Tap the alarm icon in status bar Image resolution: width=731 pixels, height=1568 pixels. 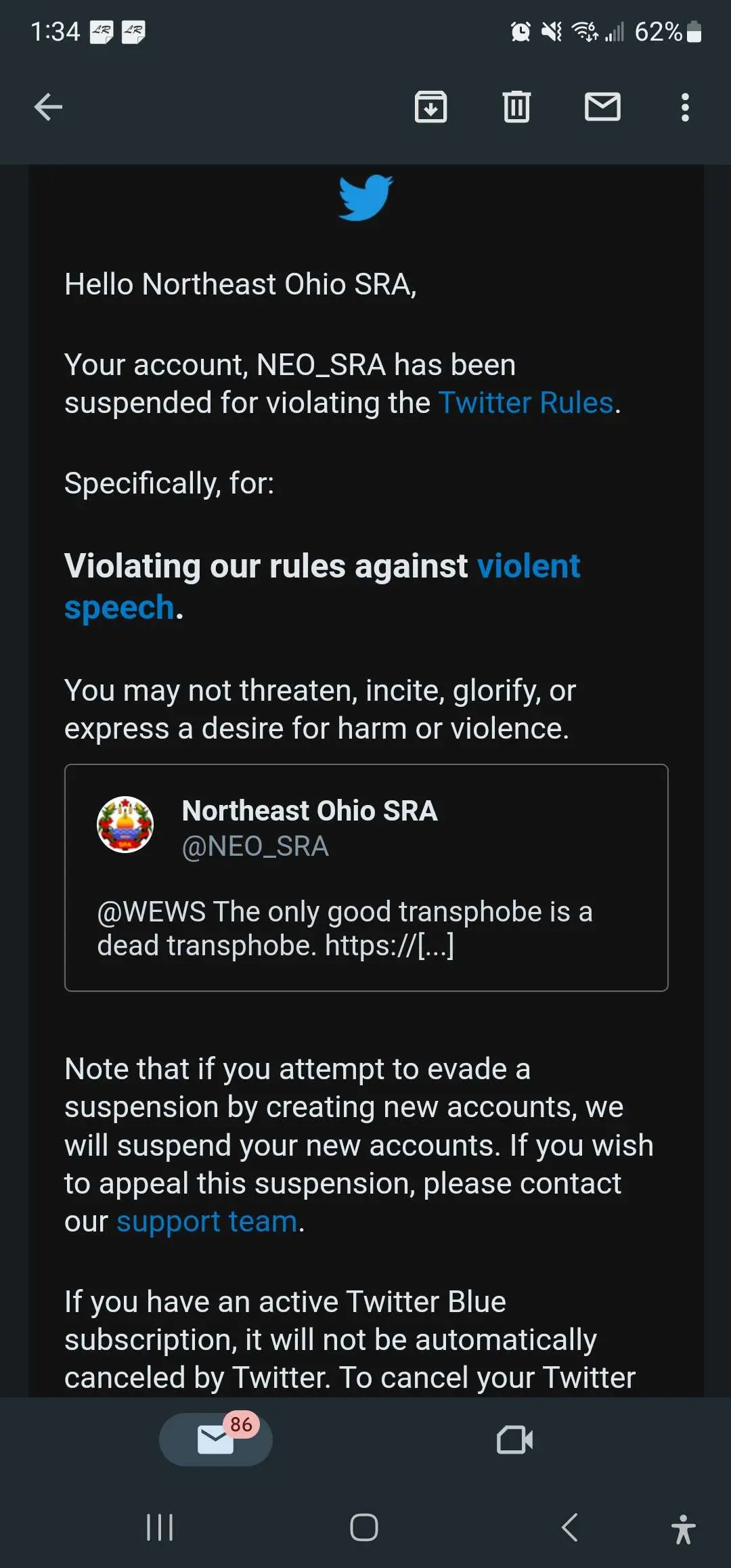click(x=520, y=32)
